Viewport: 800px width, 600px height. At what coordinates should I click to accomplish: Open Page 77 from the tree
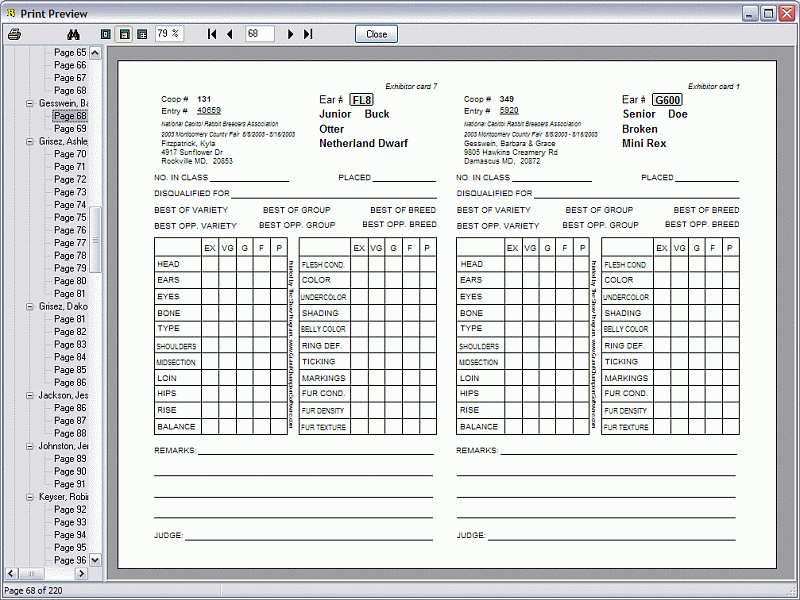(70, 243)
